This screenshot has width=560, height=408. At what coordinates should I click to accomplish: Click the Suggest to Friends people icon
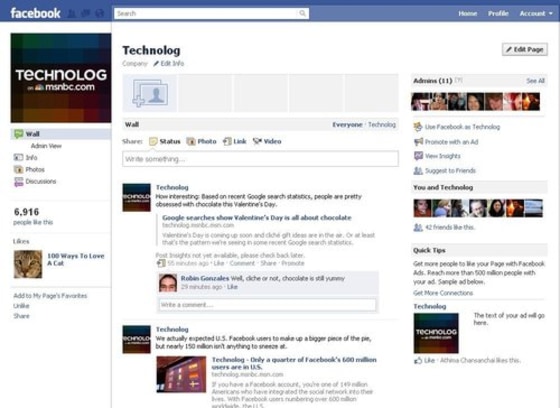(x=418, y=170)
